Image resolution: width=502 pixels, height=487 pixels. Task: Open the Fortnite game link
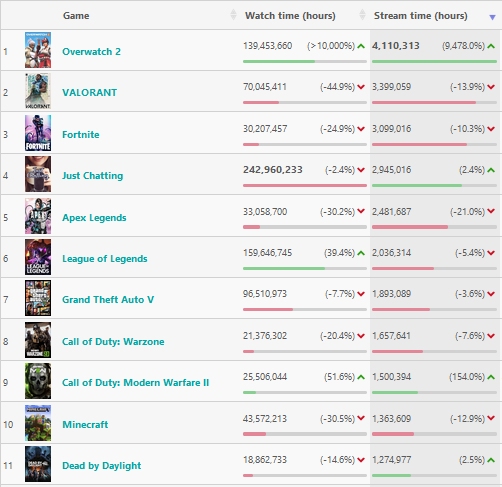click(81, 135)
